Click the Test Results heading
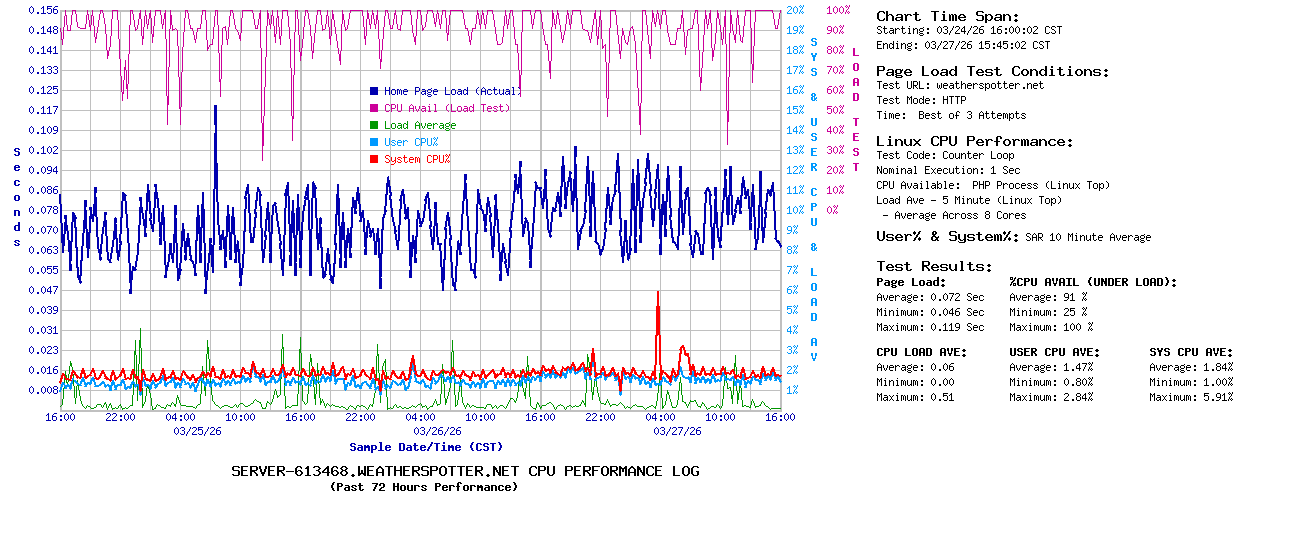 tap(934, 266)
